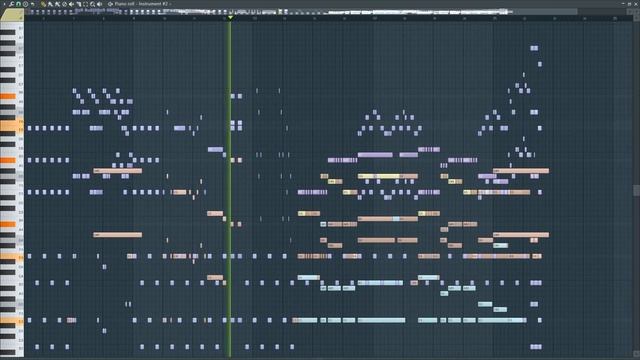This screenshot has height=360, width=640.
Task: Select the yellow pencil Draw tool
Action: tap(43, 4)
